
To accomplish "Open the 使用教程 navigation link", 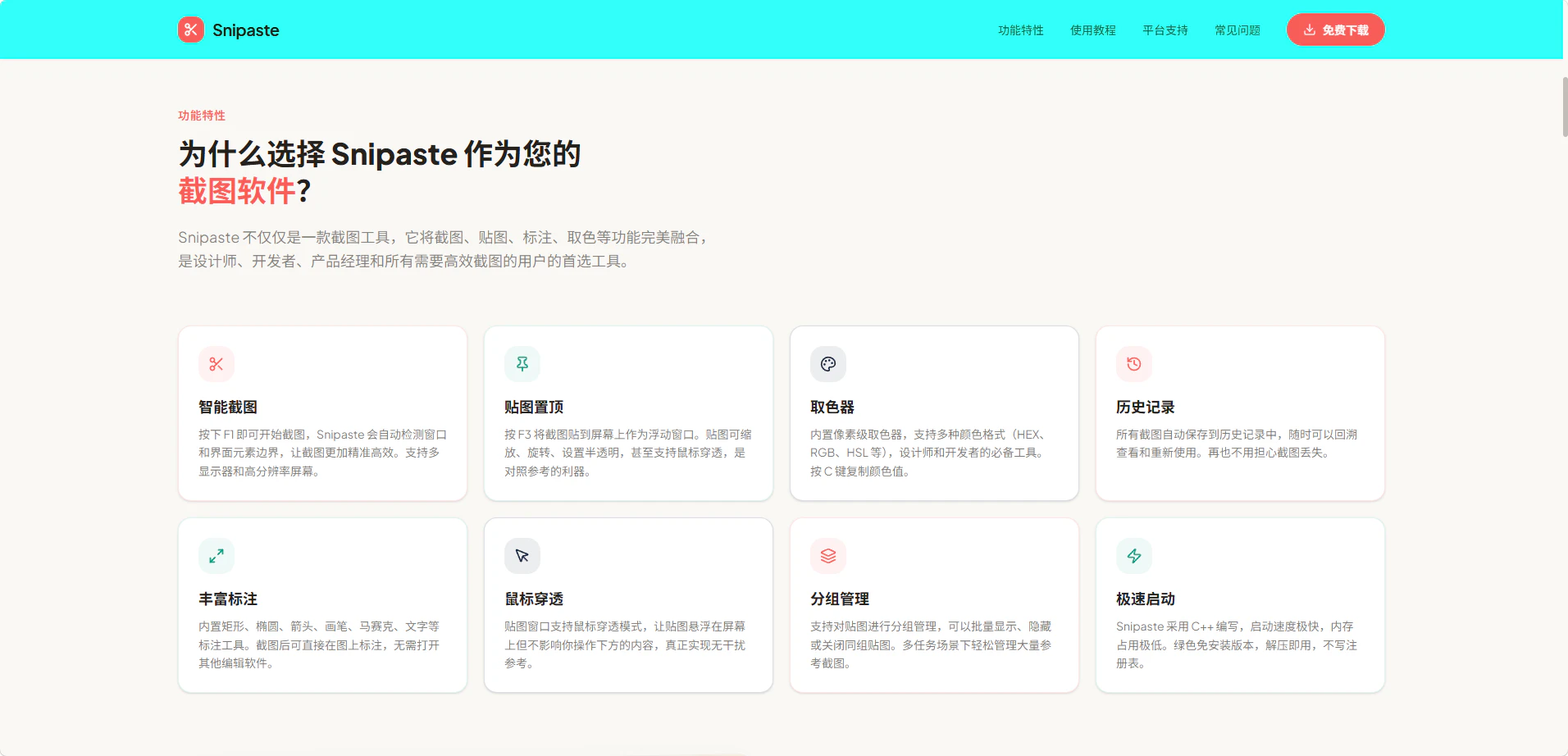I will 1093,30.
